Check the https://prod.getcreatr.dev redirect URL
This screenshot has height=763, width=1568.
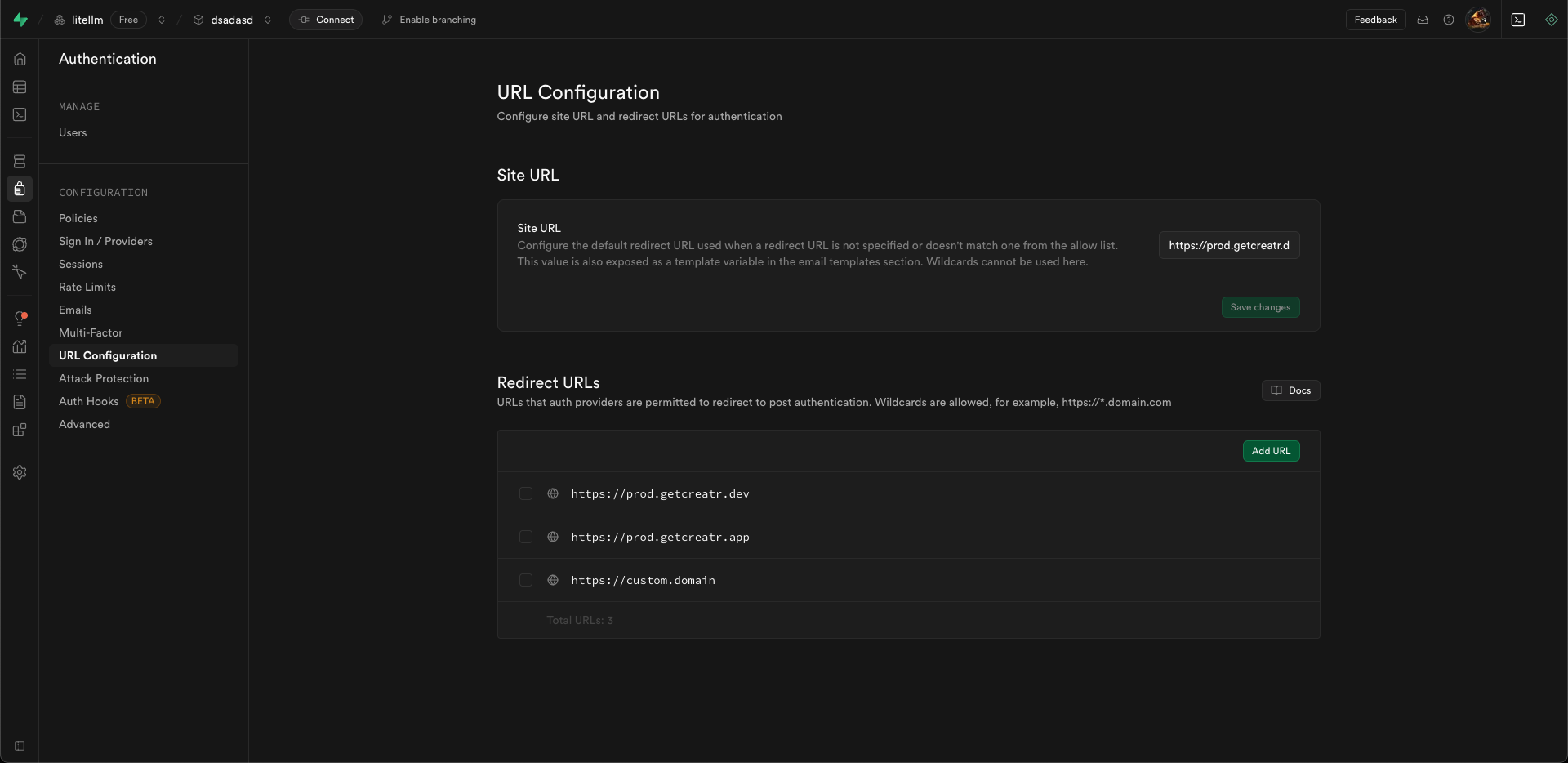click(x=525, y=493)
